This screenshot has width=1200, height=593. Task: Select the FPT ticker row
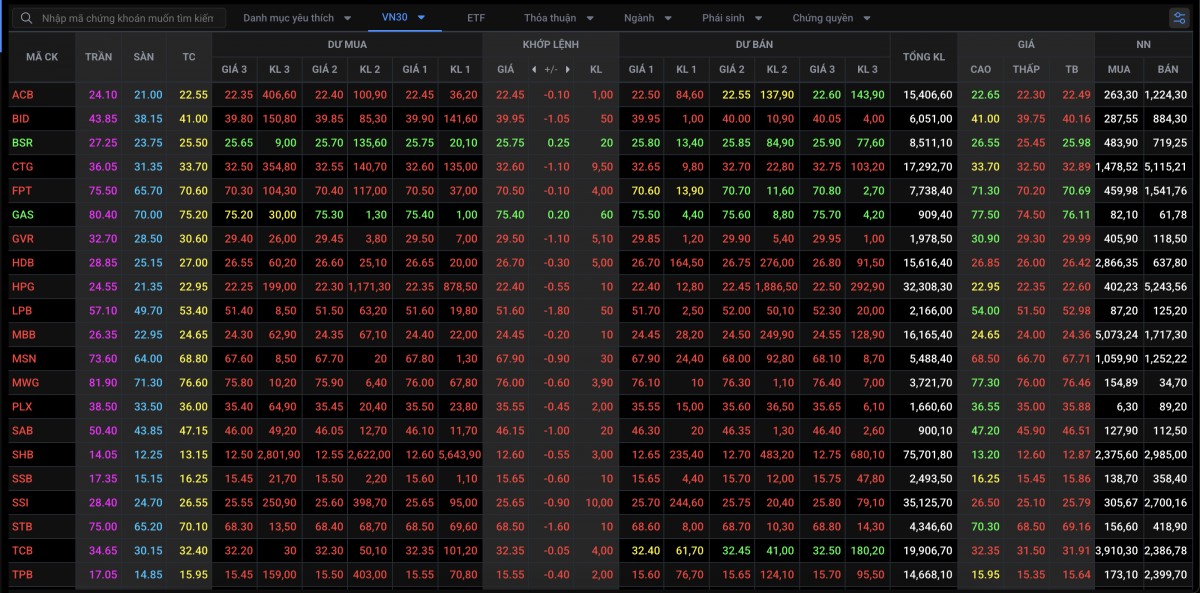pyautogui.click(x=600, y=191)
